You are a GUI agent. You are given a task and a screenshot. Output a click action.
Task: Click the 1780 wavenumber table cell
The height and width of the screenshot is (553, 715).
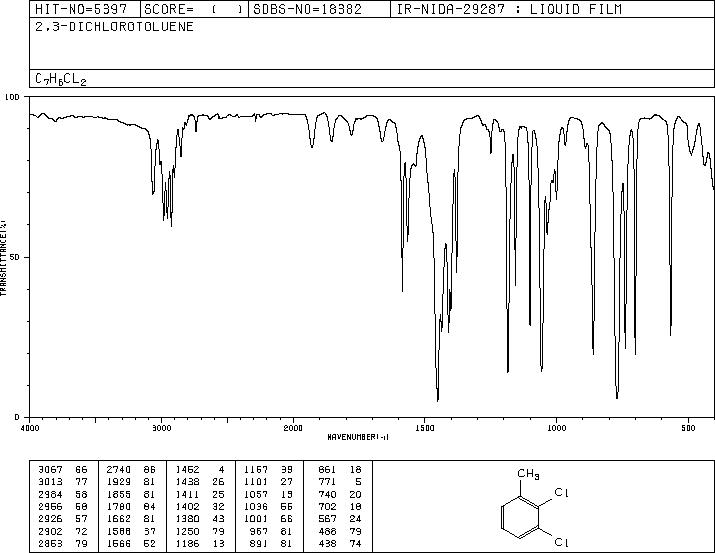119,506
